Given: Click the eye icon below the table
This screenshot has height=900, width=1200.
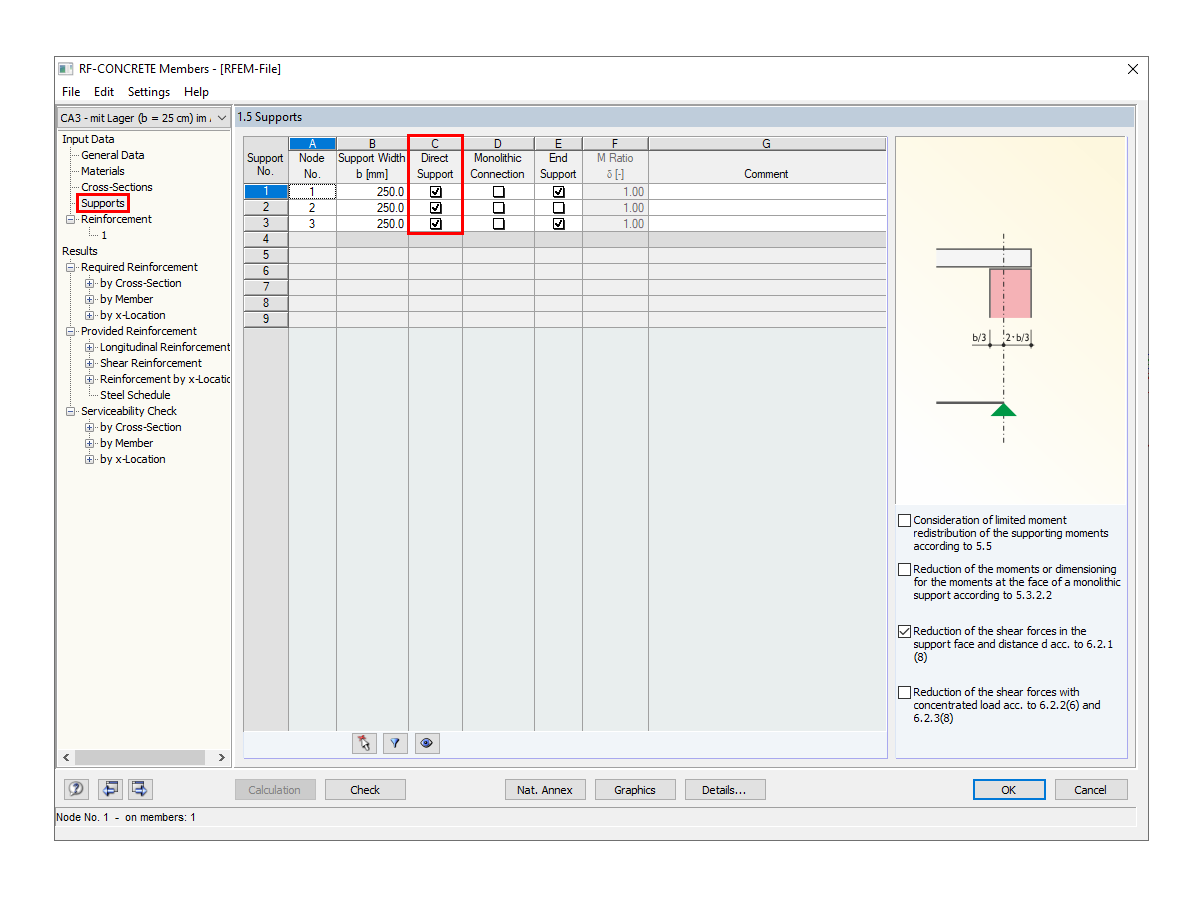Looking at the screenshot, I should (x=427, y=743).
